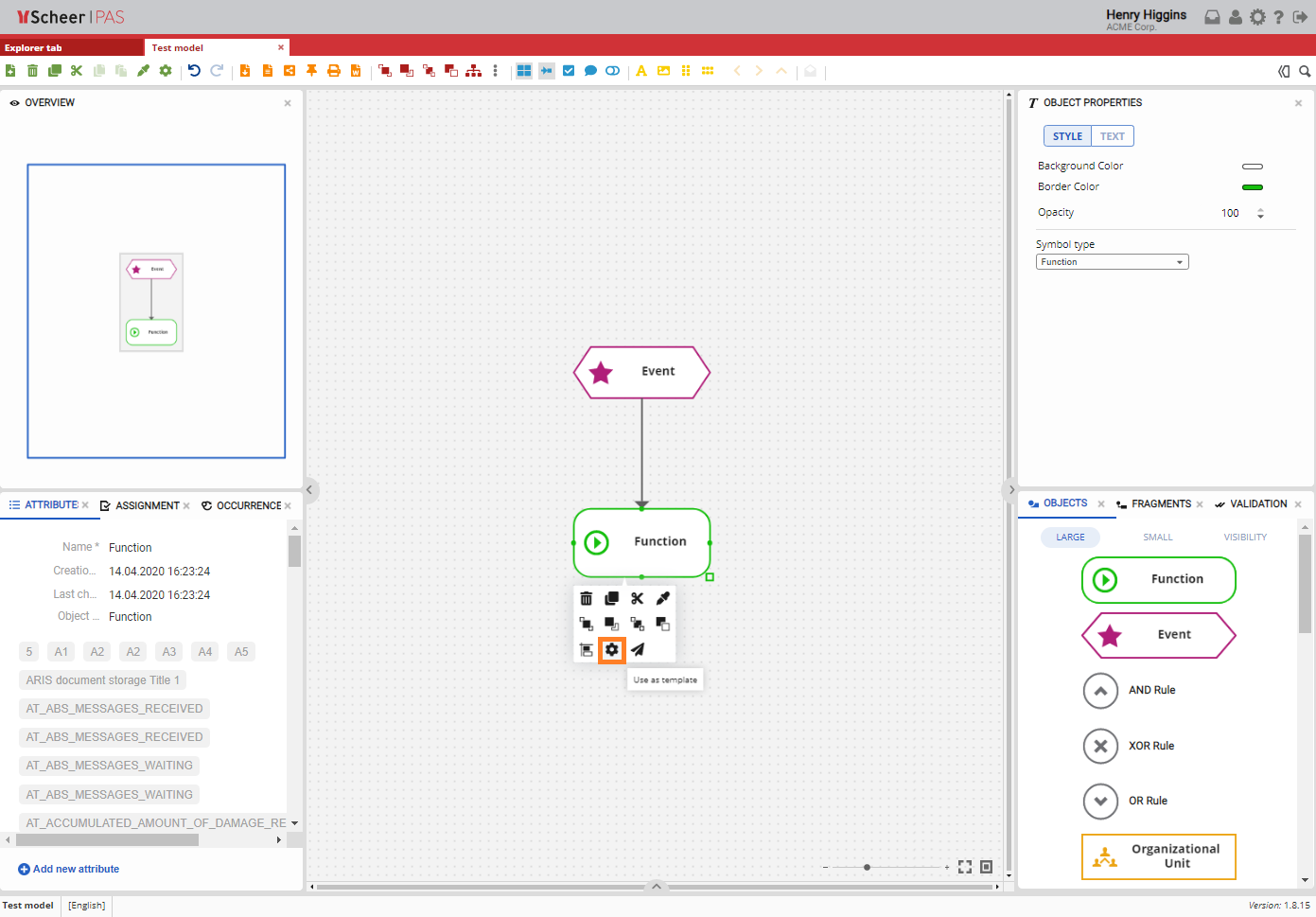This screenshot has width=1316, height=917.
Task: Open the help question mark icon
Action: point(1279,17)
